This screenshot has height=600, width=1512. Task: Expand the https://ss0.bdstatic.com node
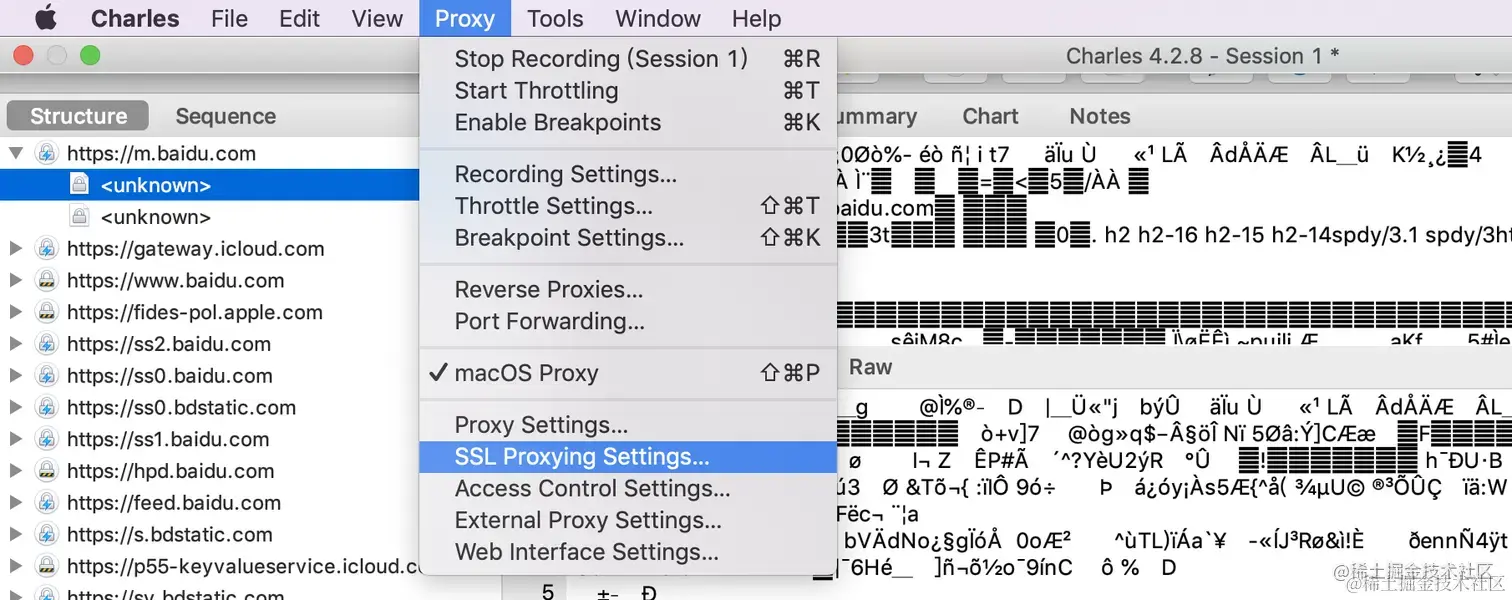point(15,408)
